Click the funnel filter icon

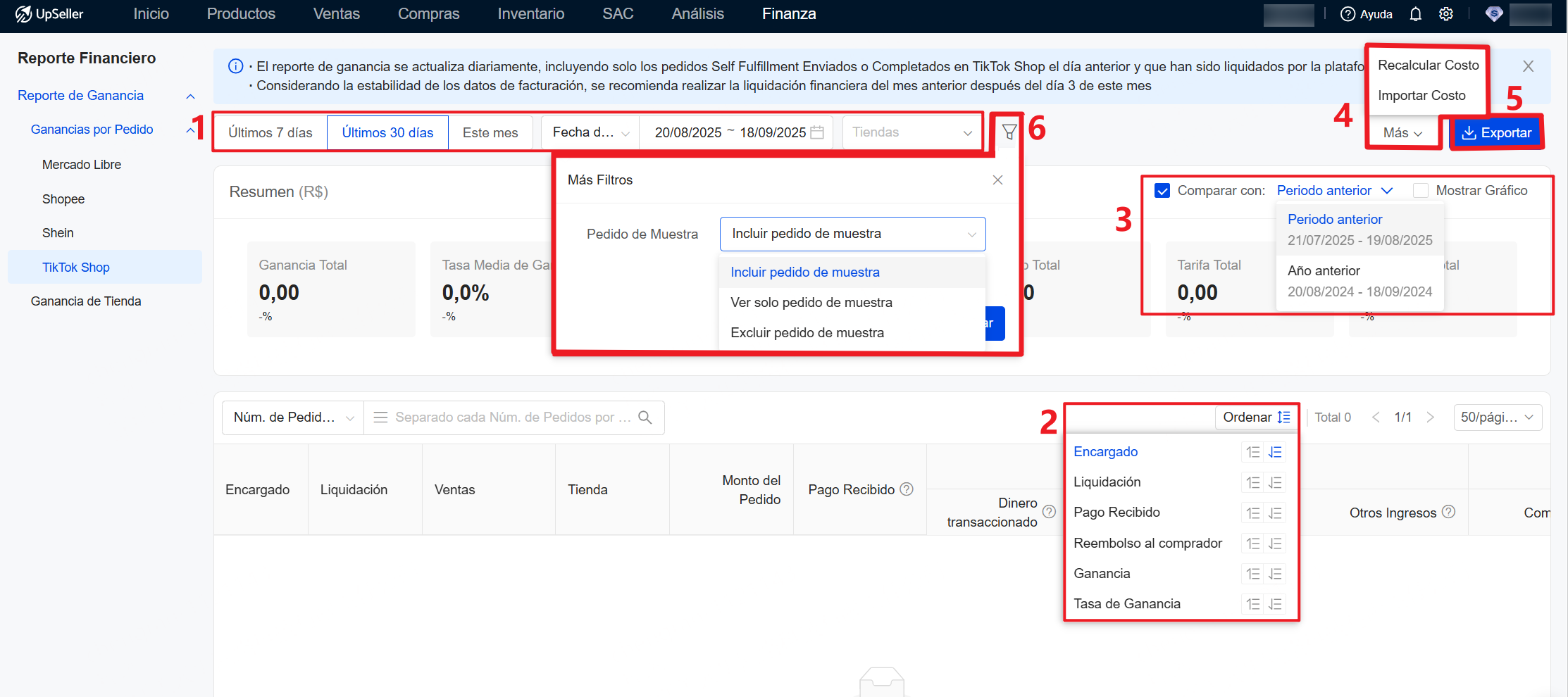pos(1009,132)
